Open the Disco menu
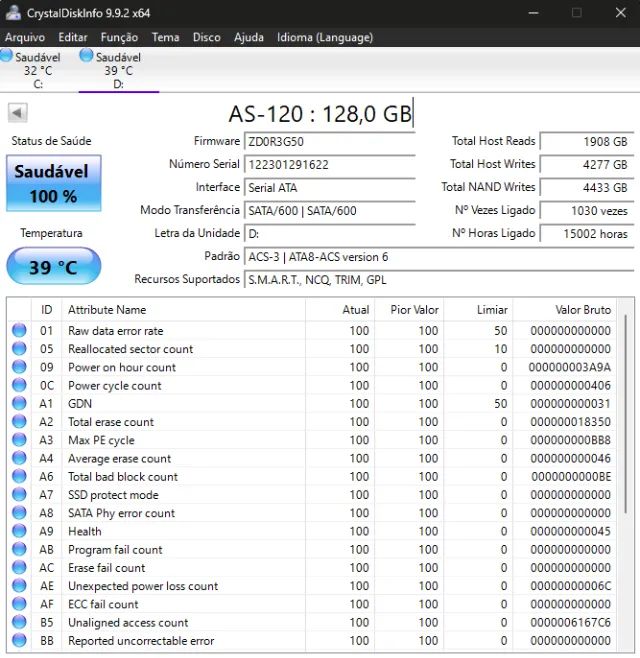 pyautogui.click(x=206, y=37)
